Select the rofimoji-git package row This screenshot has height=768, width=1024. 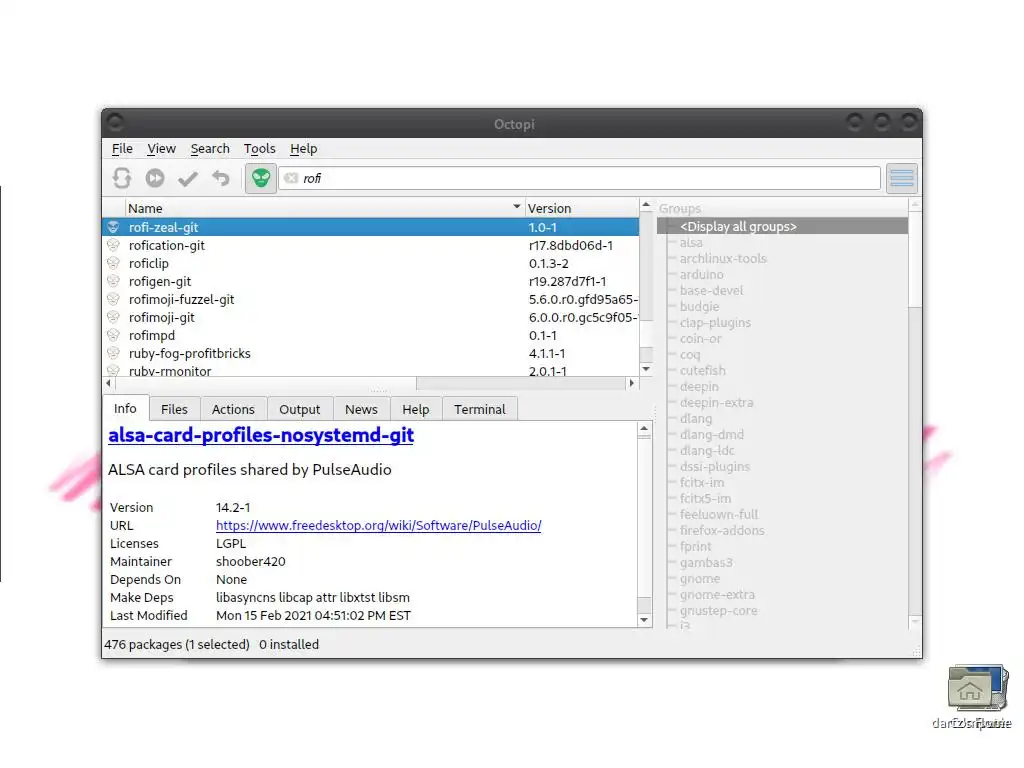[371, 317]
